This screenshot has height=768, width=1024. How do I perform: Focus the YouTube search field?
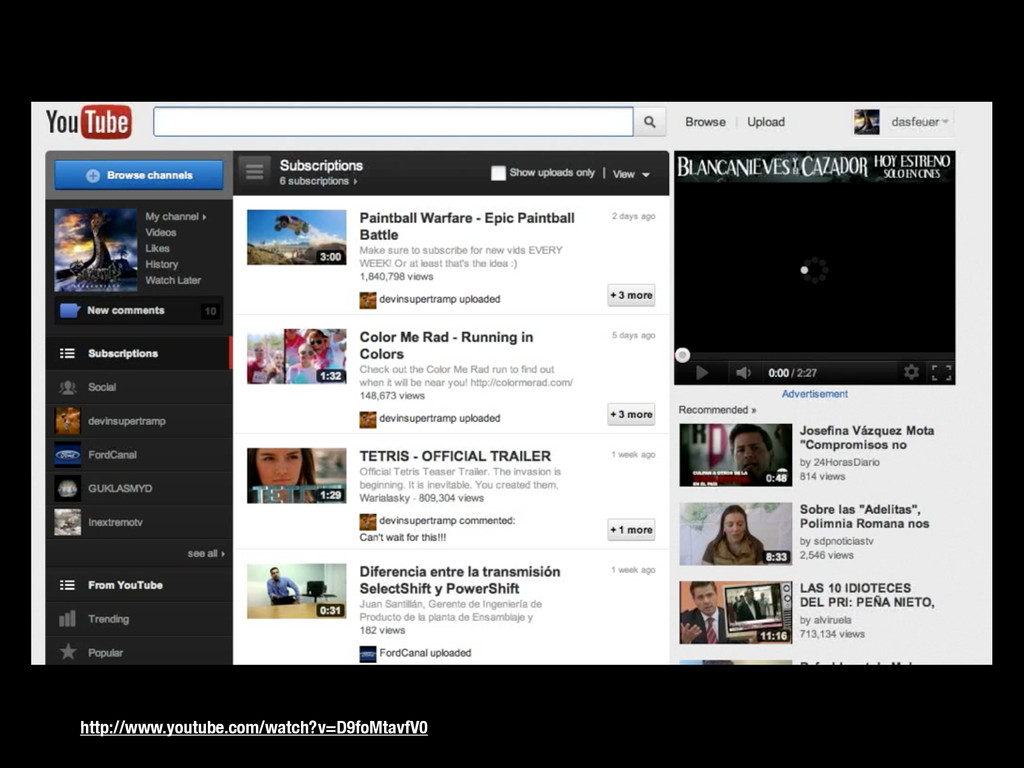[x=393, y=122]
